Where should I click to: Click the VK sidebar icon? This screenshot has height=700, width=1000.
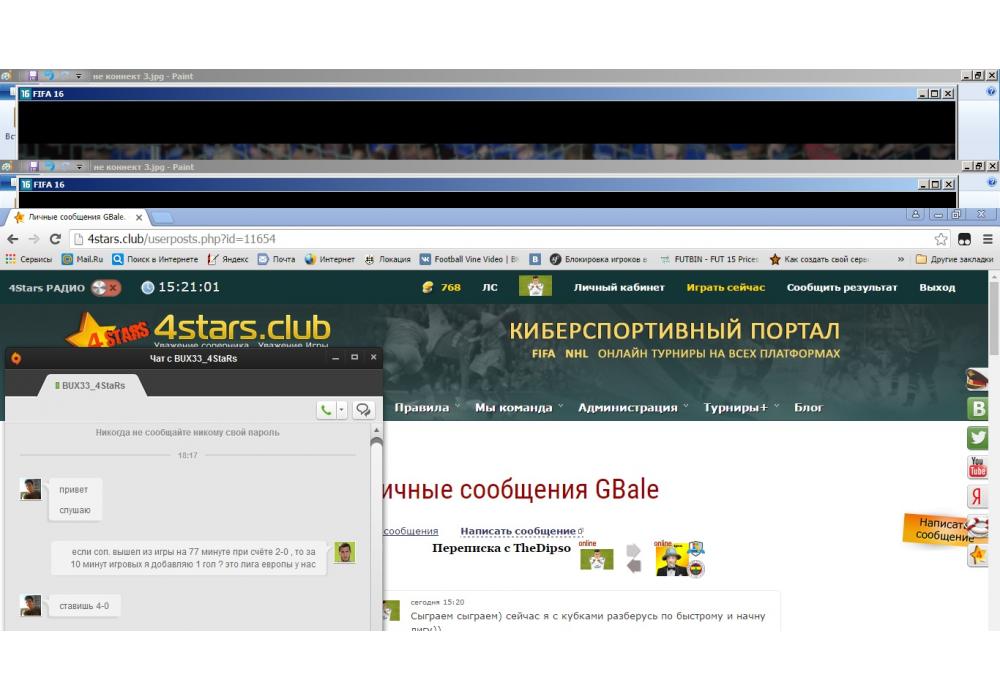[x=978, y=409]
